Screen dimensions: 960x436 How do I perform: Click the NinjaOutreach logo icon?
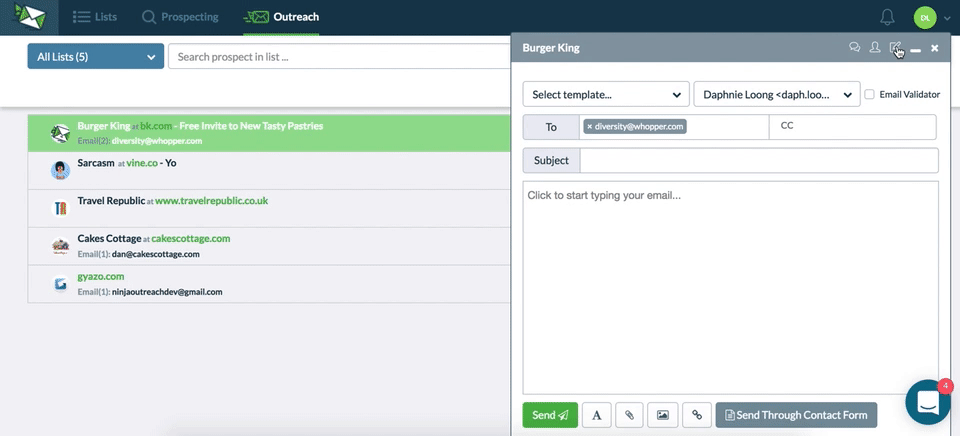[30, 17]
